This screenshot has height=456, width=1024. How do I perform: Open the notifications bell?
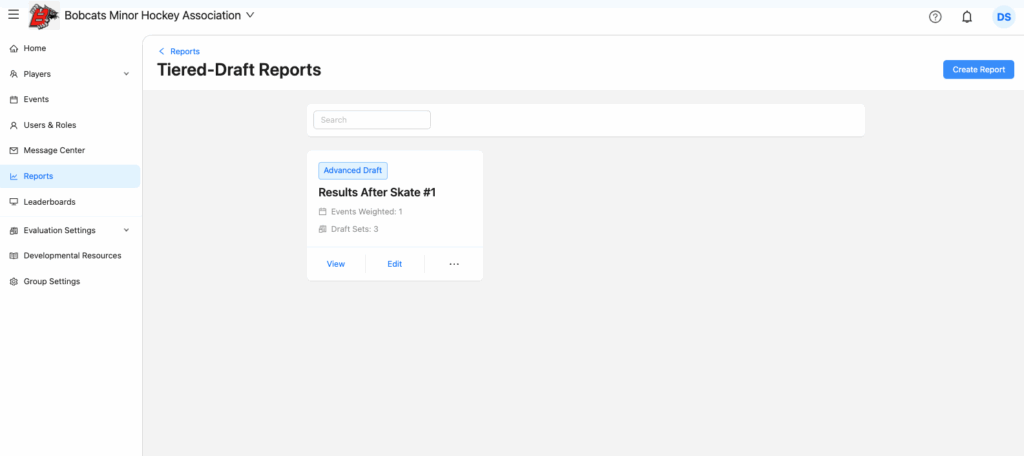click(967, 17)
